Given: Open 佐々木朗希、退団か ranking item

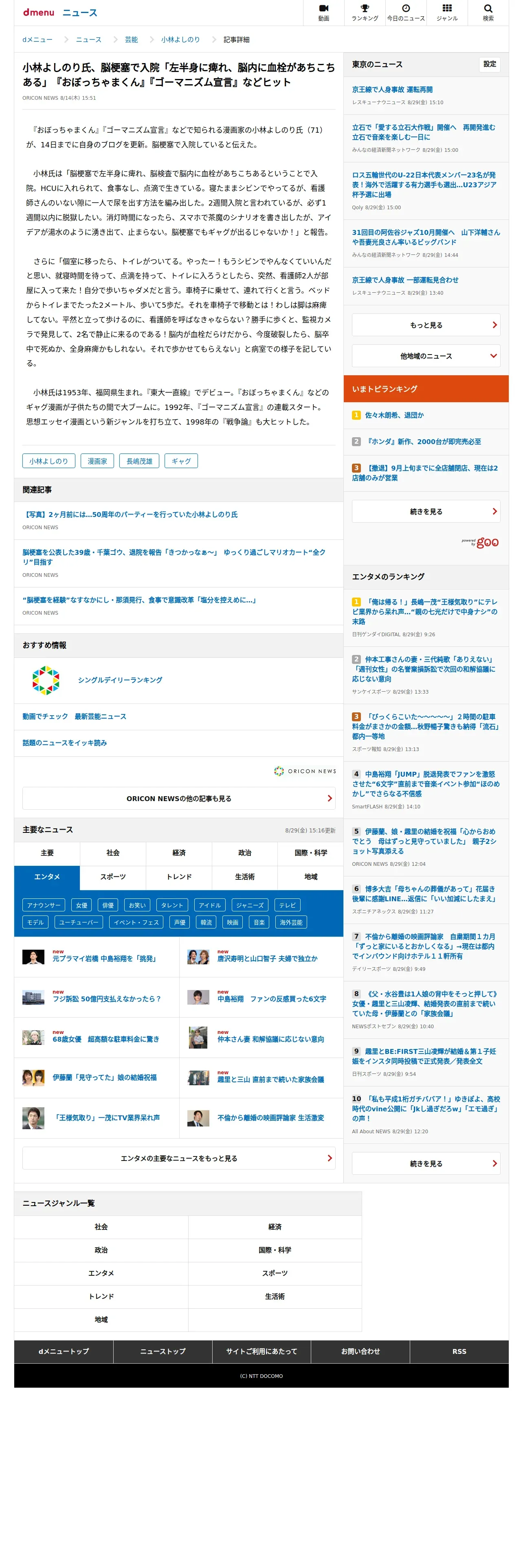Looking at the screenshot, I should point(395,414).
